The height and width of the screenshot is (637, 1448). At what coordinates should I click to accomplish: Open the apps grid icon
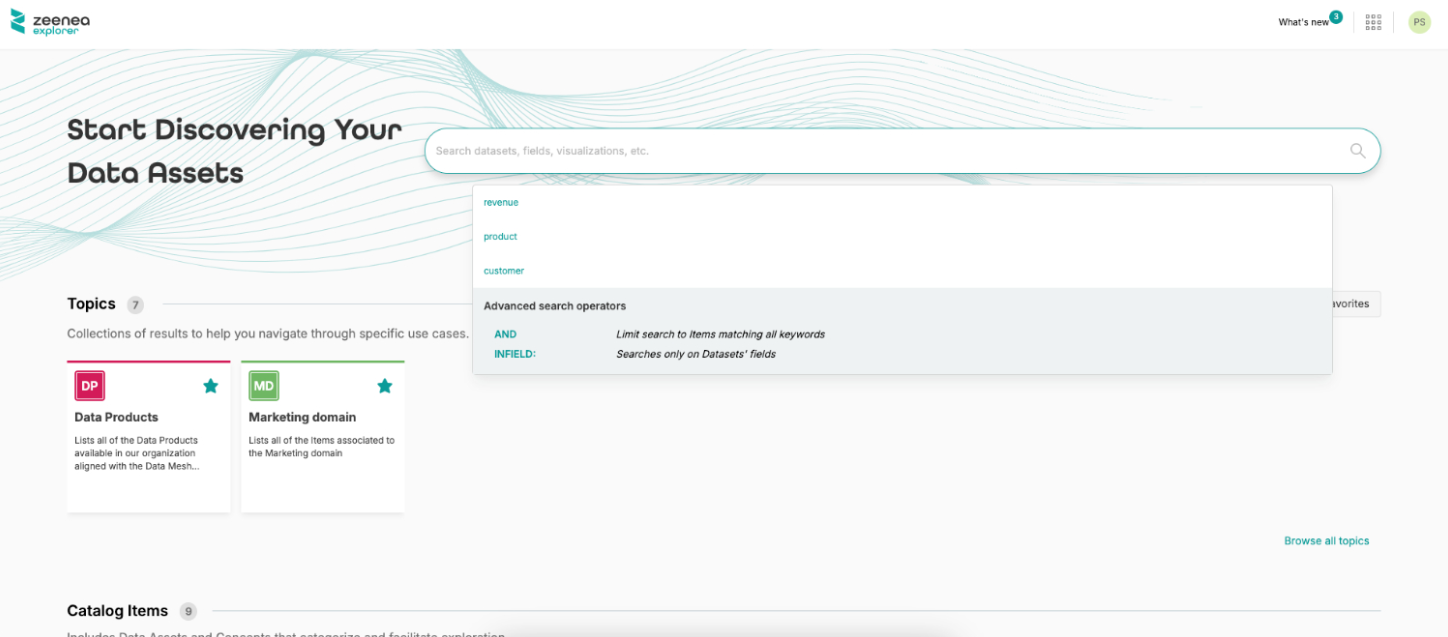1373,22
